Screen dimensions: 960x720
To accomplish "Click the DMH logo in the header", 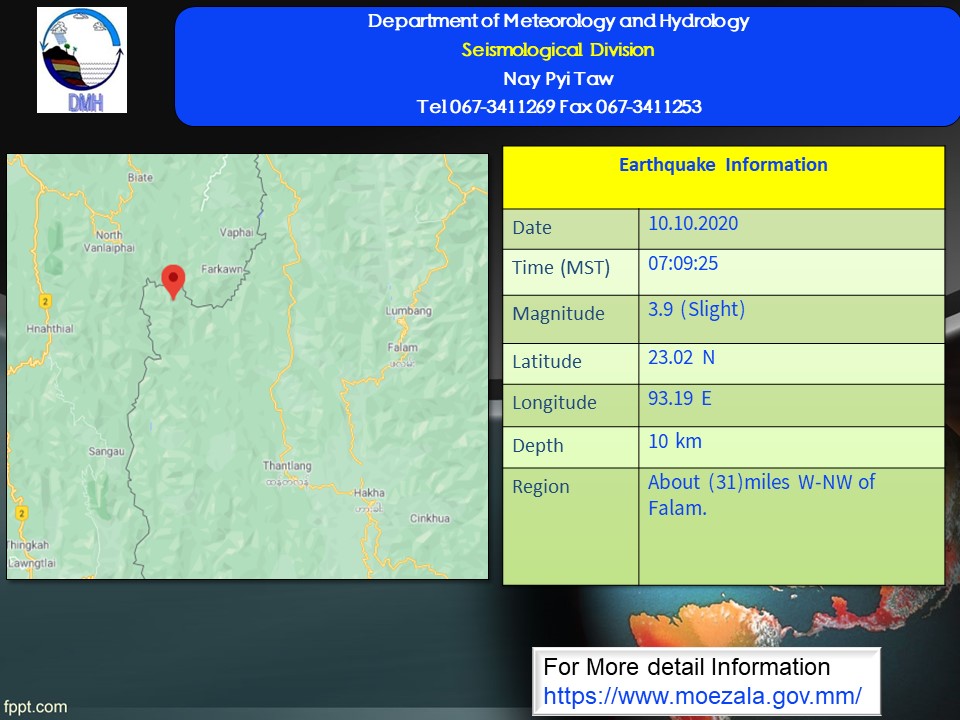I will pos(82,60).
